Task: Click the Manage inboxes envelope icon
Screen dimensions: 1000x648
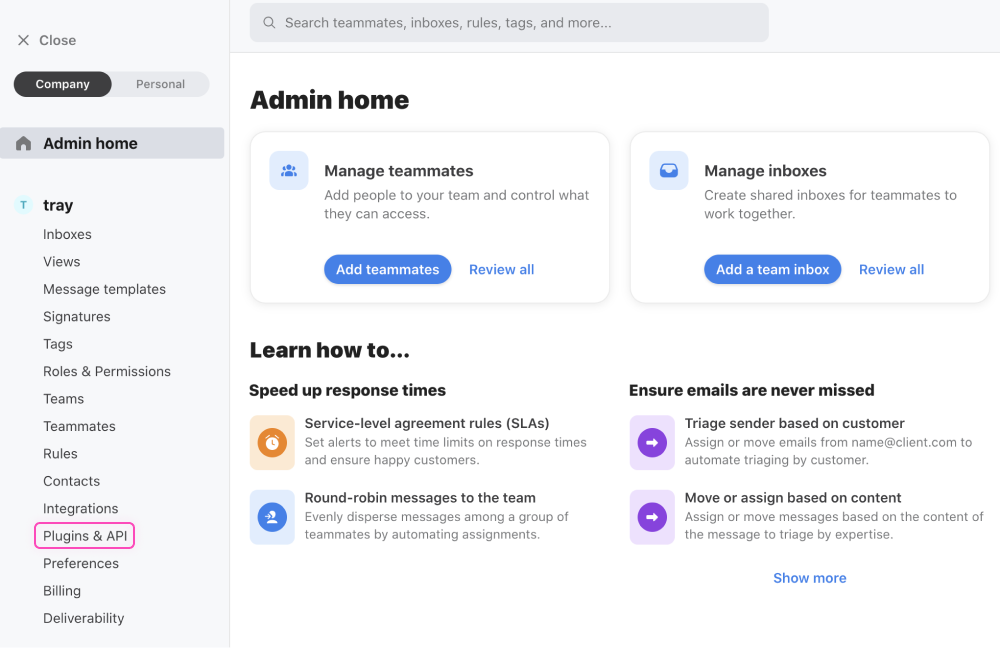Action: (668, 170)
